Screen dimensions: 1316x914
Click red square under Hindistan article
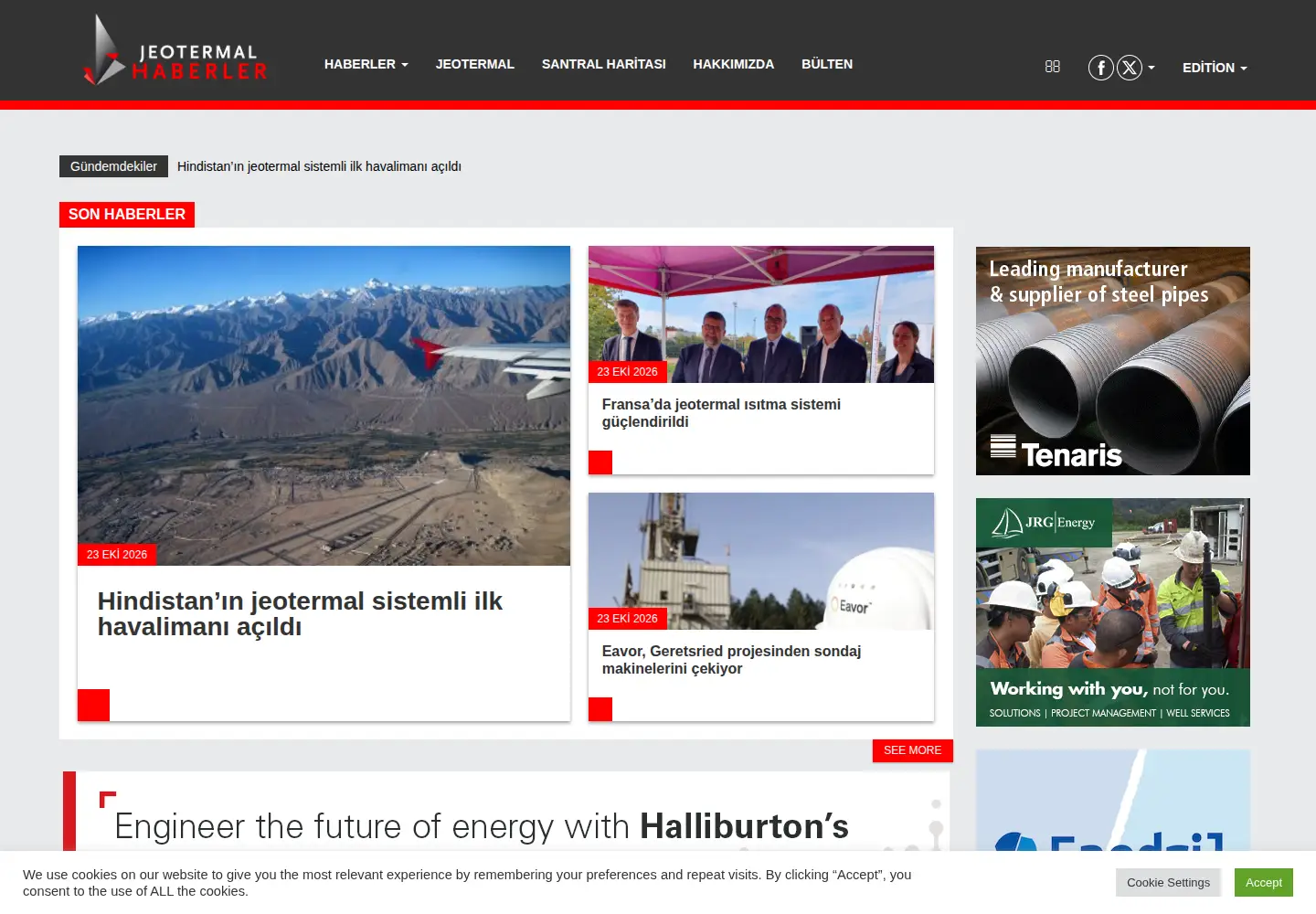click(93, 705)
